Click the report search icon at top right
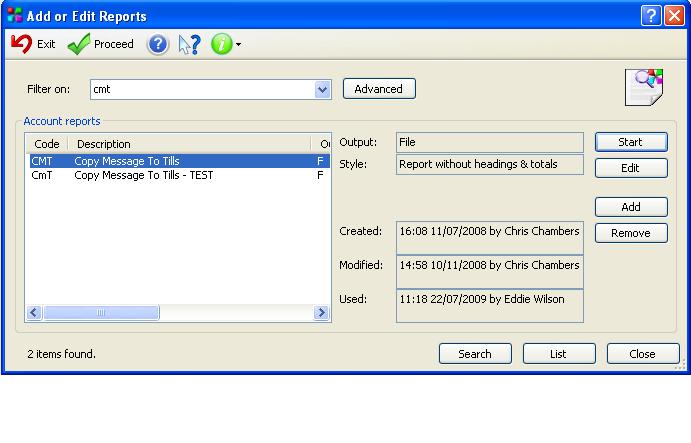691x443 pixels. click(x=644, y=87)
